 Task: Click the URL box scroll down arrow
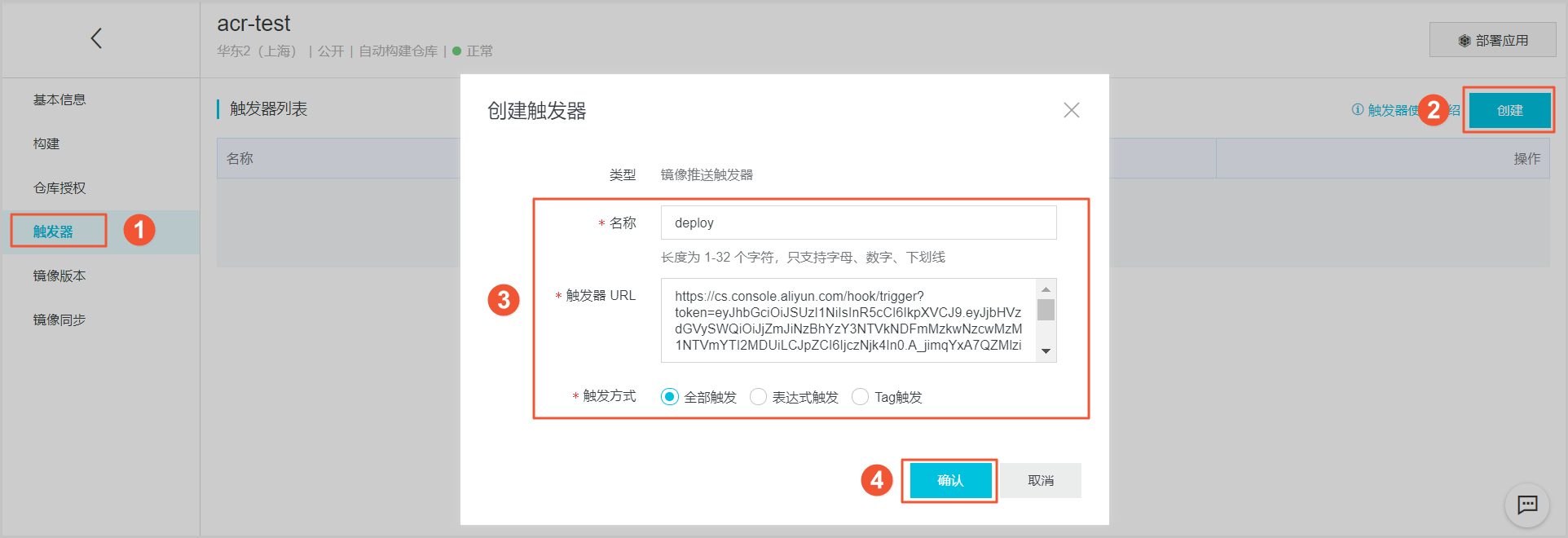1046,351
